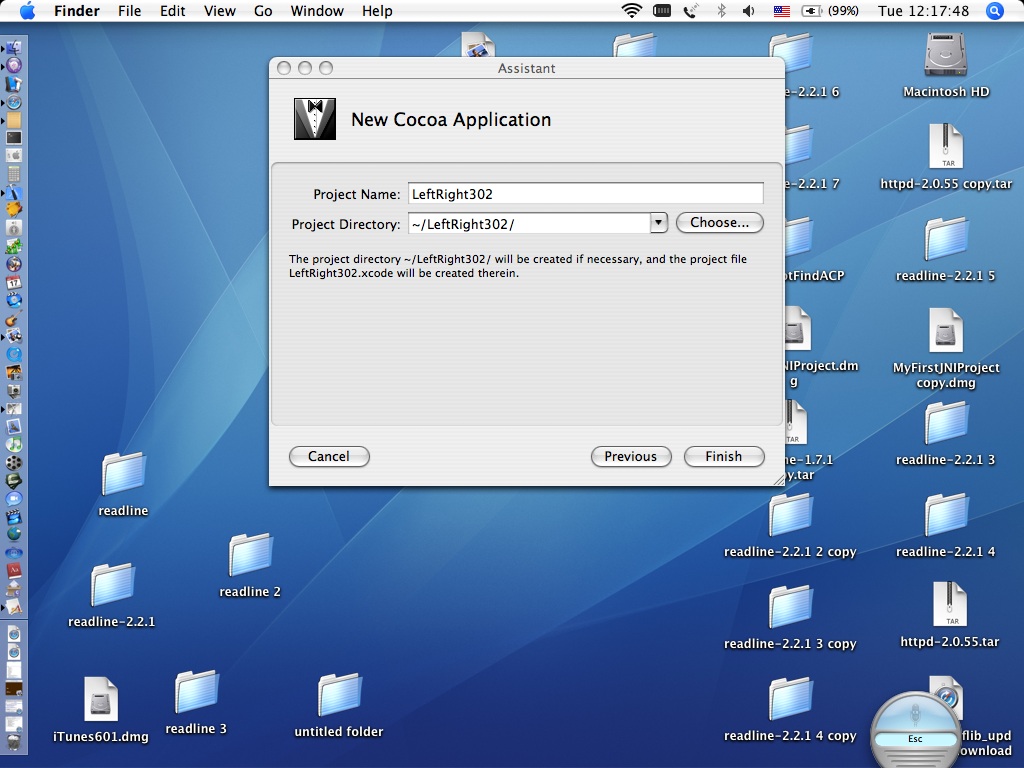
Task: Open iPhoto from the Dock
Action: [14, 373]
